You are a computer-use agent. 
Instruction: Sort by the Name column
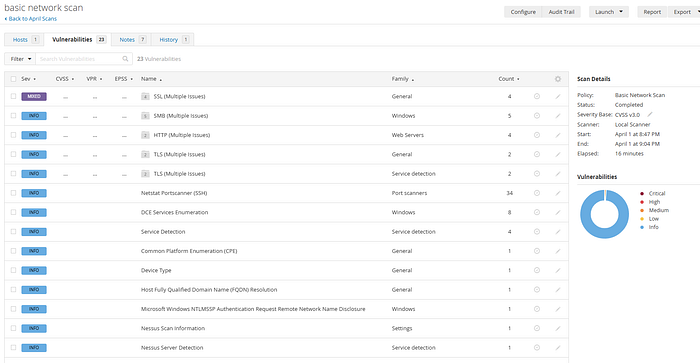151,79
